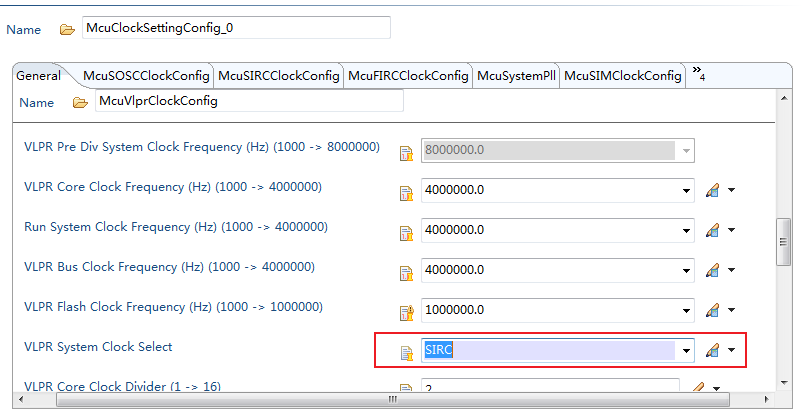Click folder icon beside McuVlprClockConfig name

click(80, 103)
